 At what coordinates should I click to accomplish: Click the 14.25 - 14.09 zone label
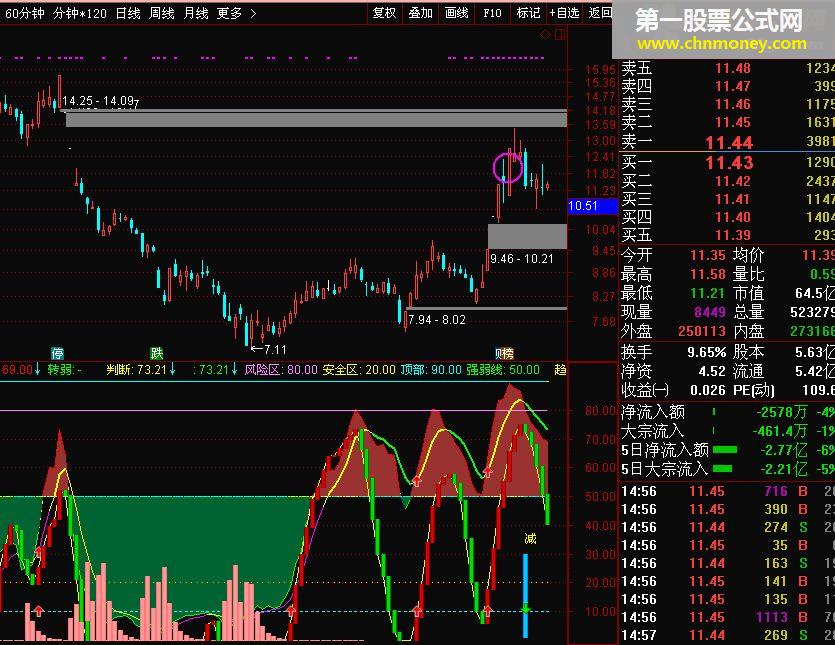point(100,101)
